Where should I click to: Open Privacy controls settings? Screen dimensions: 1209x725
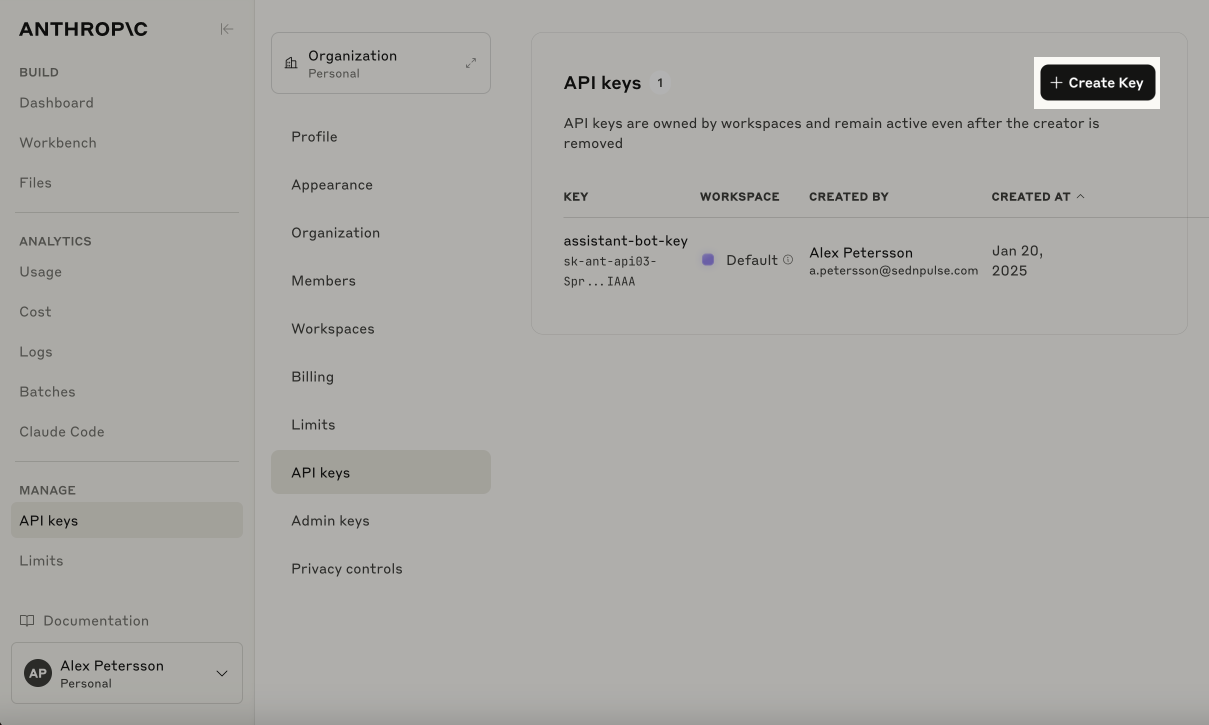[x=346, y=569]
